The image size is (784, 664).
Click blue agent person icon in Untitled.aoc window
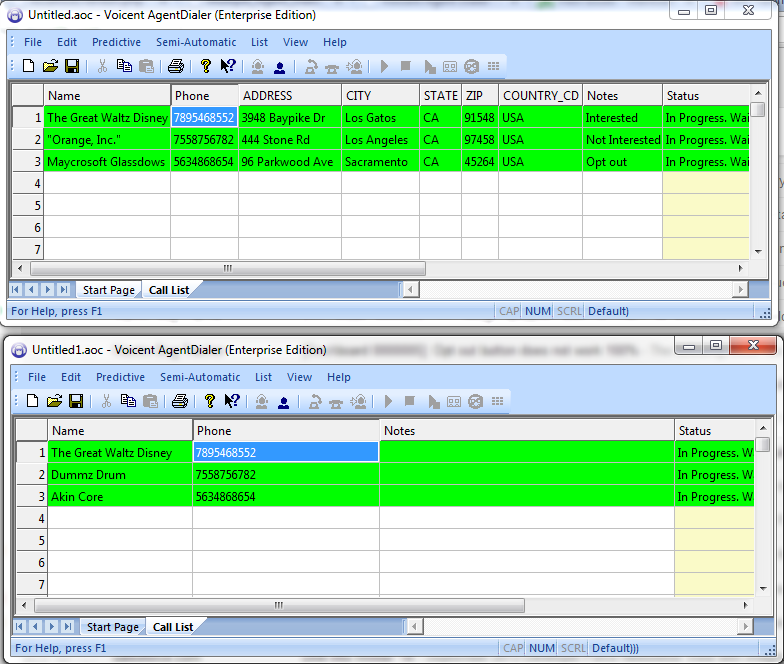[280, 66]
